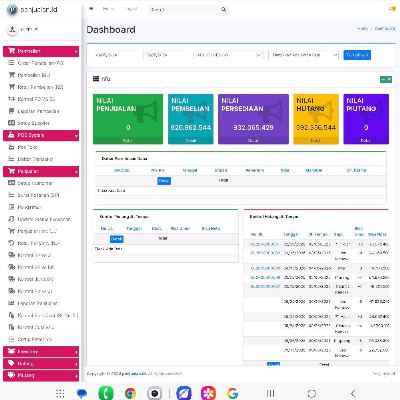400x400 pixels.
Task: Open Surat Pesanan list icon
Action: tap(11, 195)
